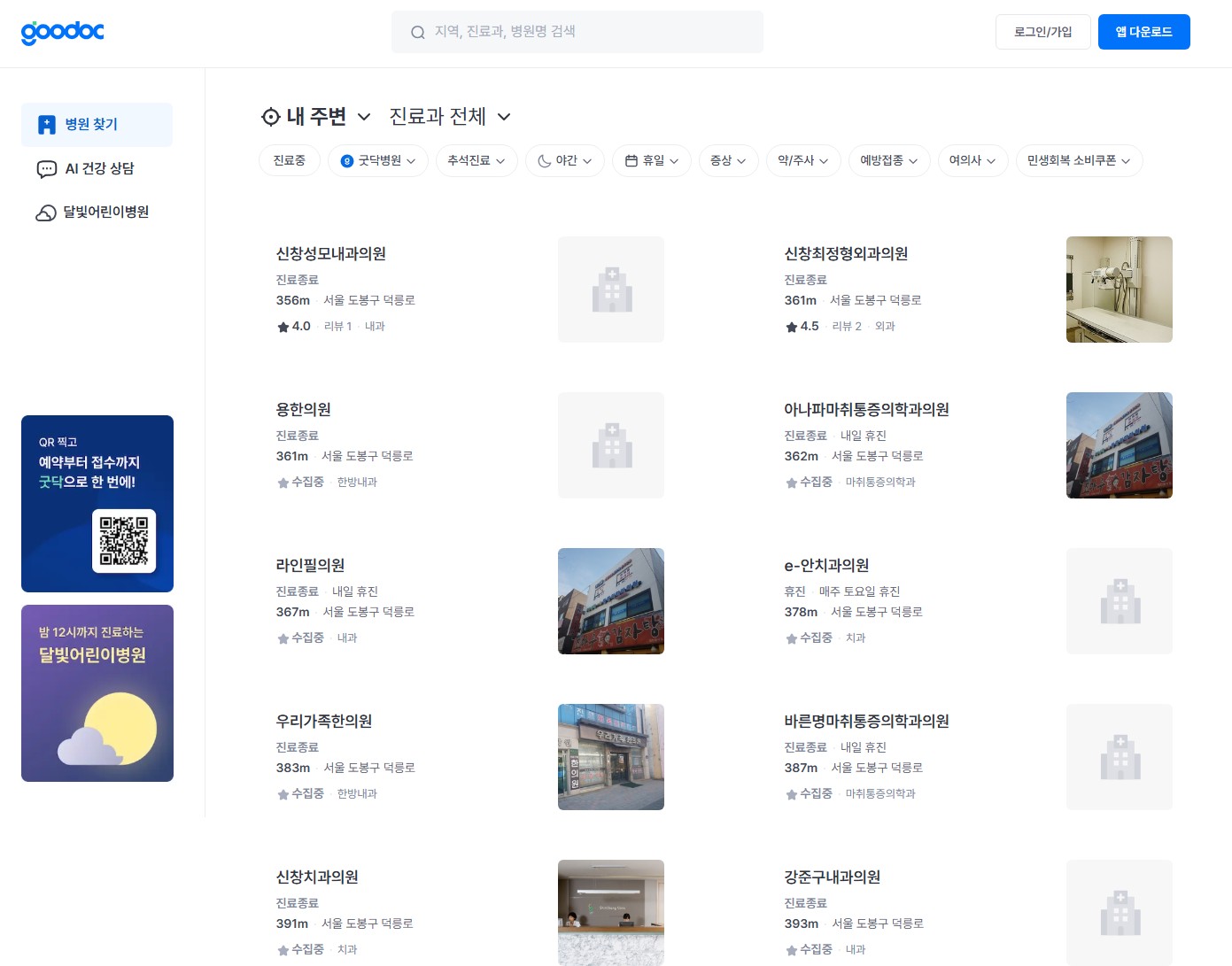The image size is (1232, 966).
Task: Click the cloud icon next to 달빛어린이병원
Action: (x=46, y=213)
